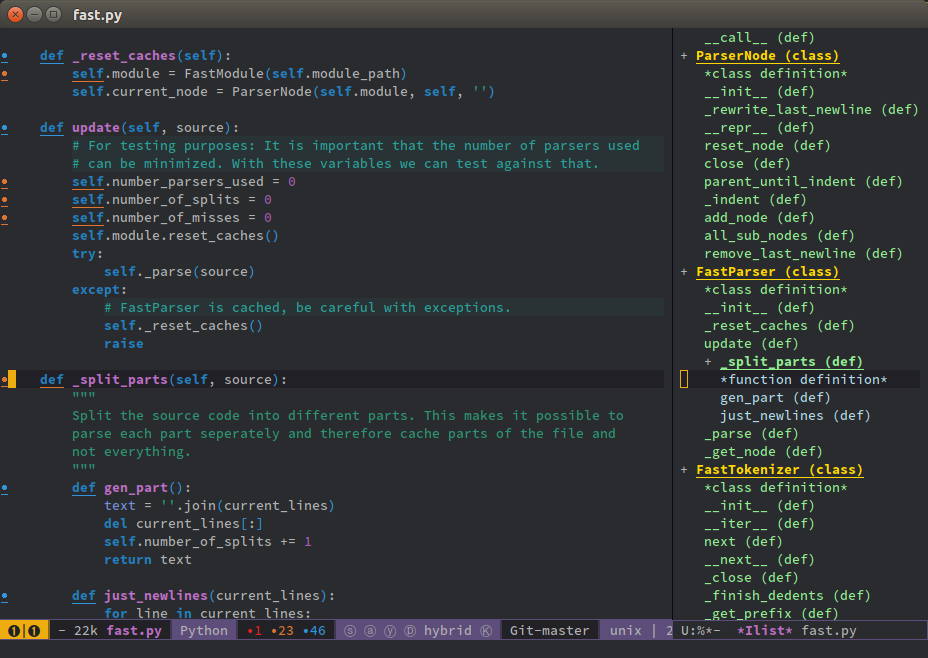Click the circled K icon after hybrid
The image size is (928, 658).
(x=484, y=630)
